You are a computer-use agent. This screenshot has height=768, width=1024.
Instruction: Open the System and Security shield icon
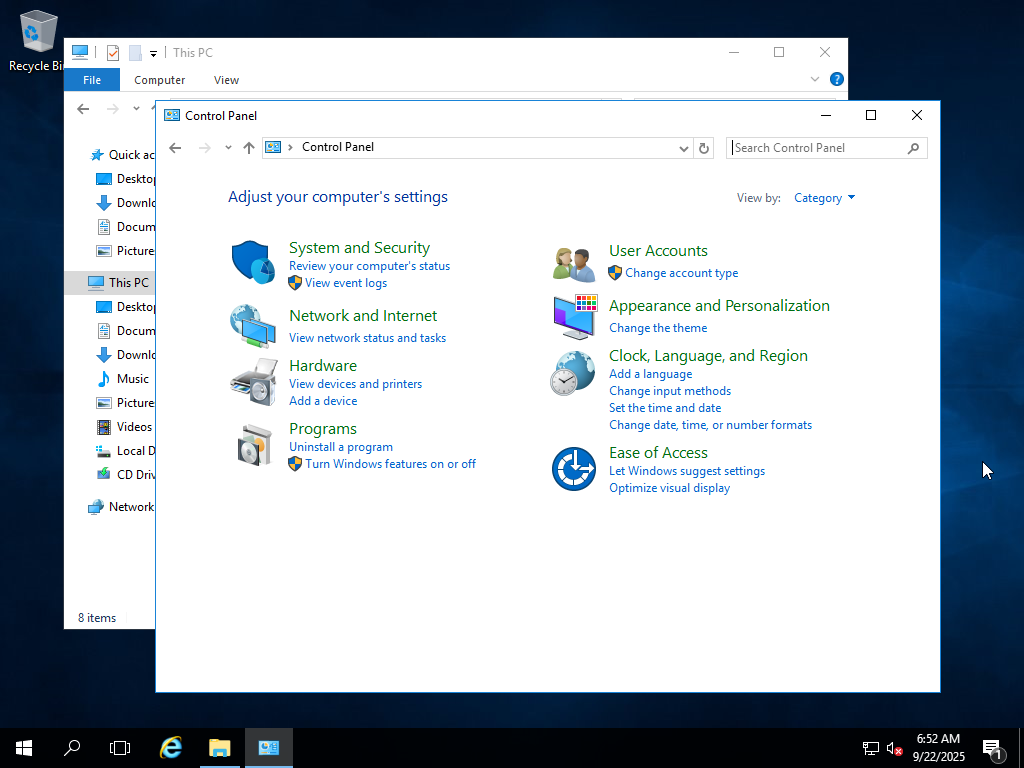point(253,263)
